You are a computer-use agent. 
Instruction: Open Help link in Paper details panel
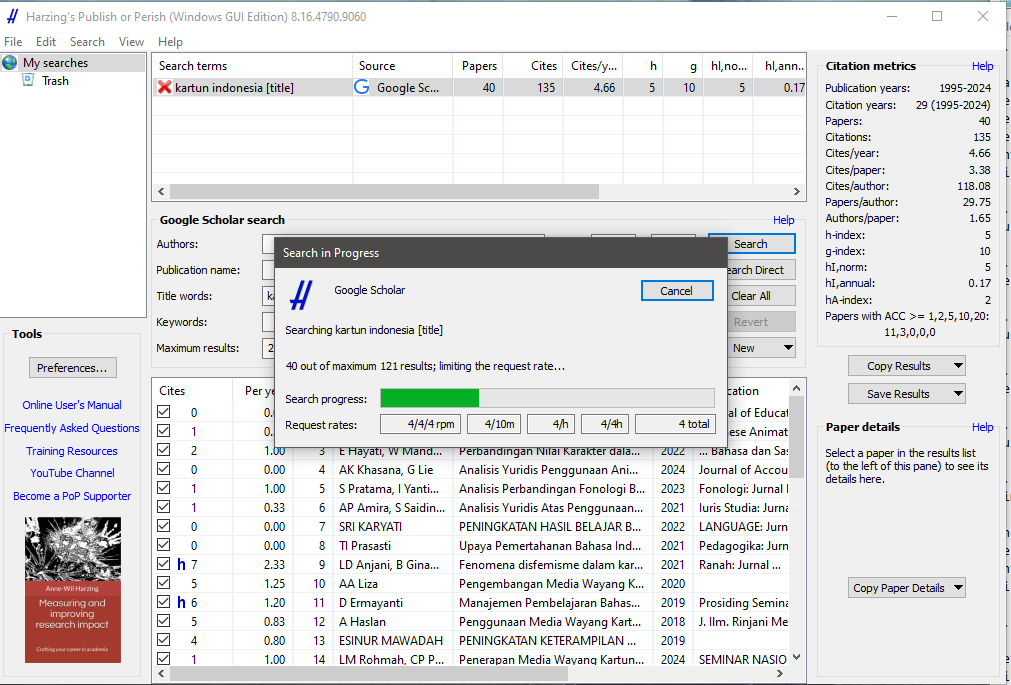tap(983, 427)
